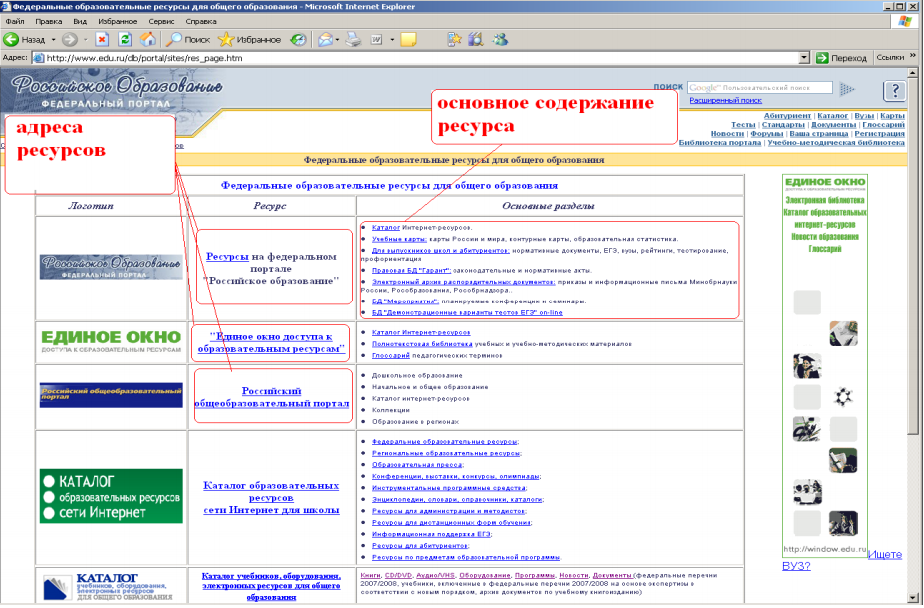The width and height of the screenshot is (924, 608).
Task: Go to Home page house icon
Action: [148, 39]
